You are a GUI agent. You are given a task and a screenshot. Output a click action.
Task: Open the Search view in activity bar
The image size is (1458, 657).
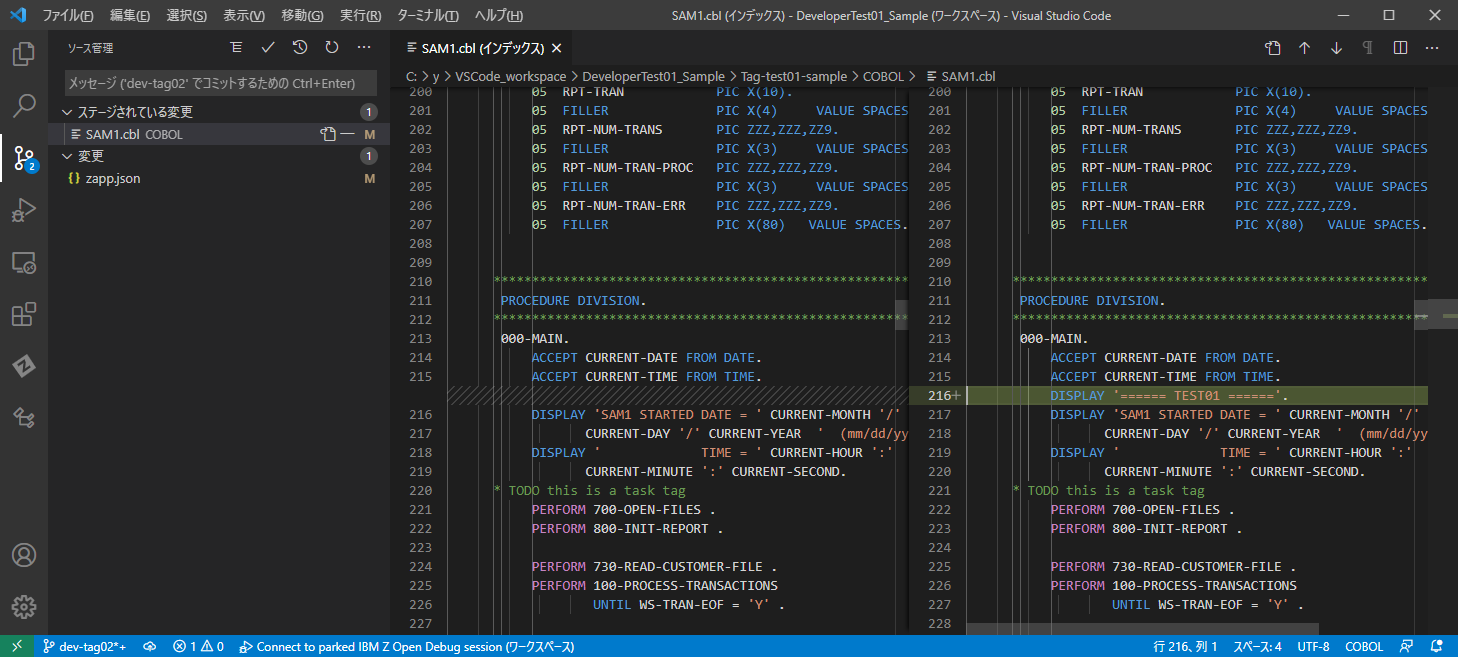coord(24,105)
